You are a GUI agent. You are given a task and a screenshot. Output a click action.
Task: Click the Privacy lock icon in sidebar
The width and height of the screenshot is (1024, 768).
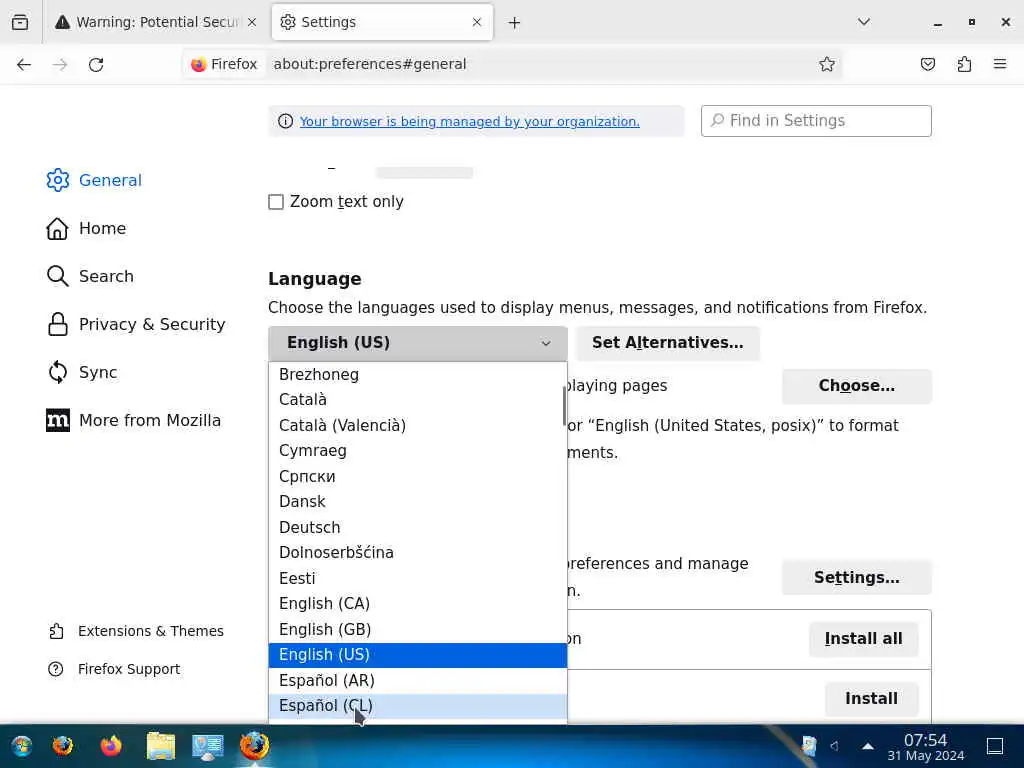click(57, 325)
